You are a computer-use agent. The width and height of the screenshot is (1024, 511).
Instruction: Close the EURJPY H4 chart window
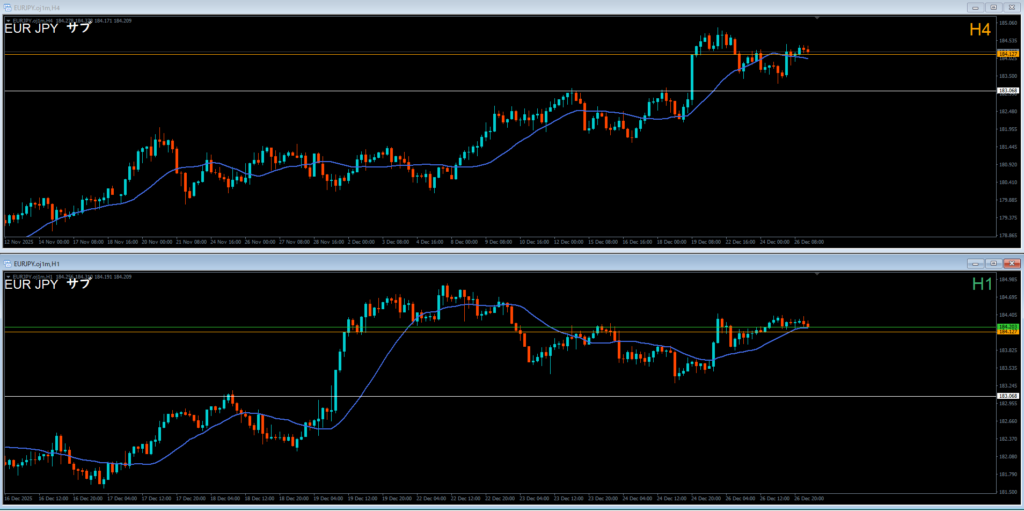pyautogui.click(x=1011, y=6)
